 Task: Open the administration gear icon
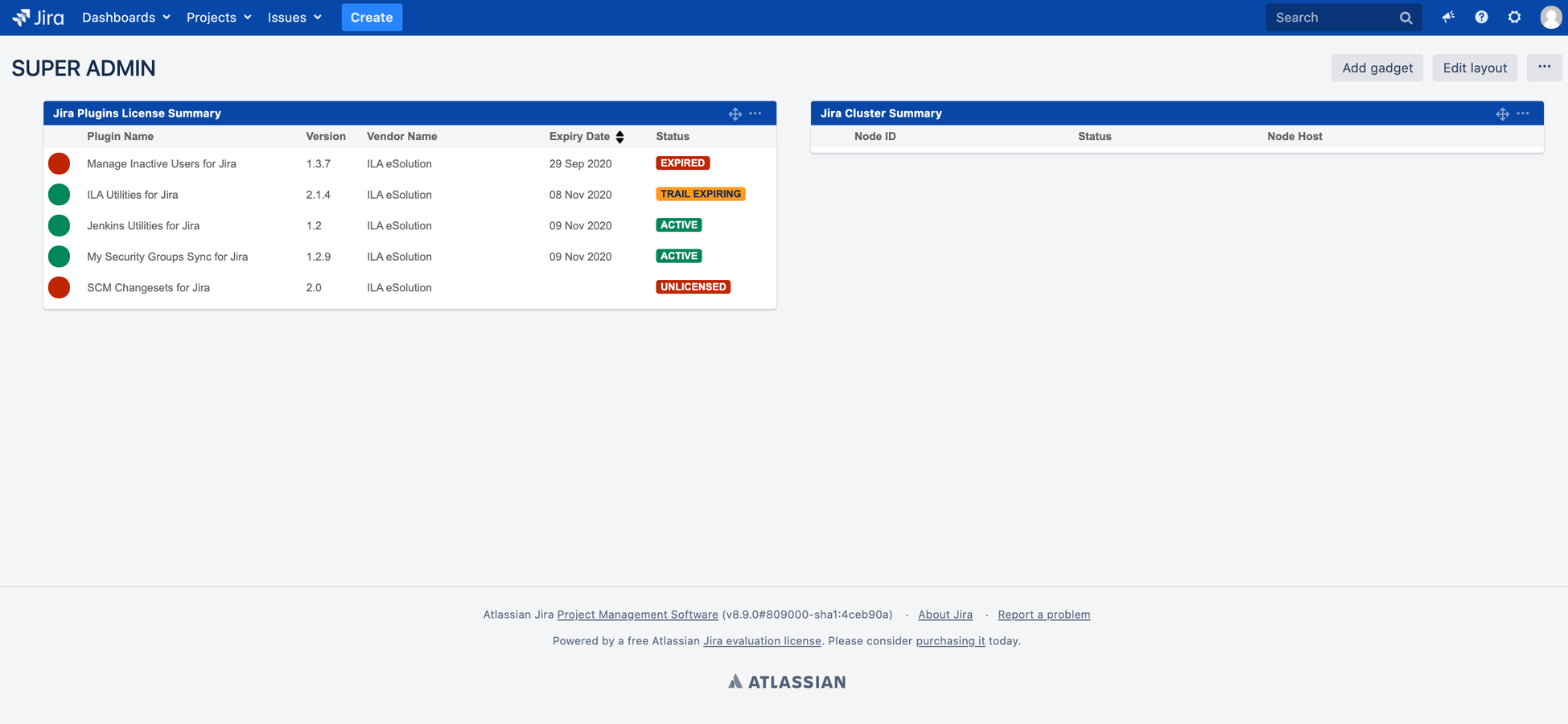coord(1514,17)
